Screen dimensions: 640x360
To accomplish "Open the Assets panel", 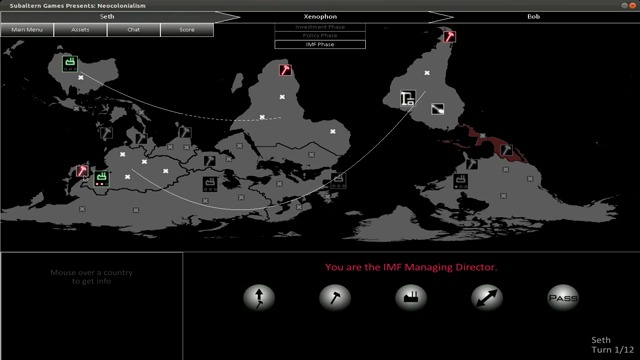I will pos(80,30).
